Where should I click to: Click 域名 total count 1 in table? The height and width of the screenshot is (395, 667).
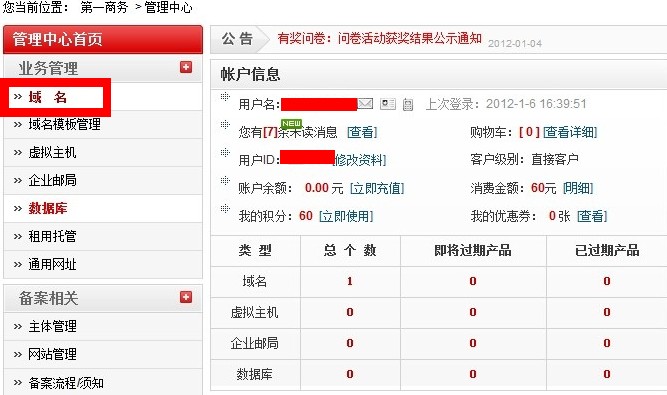(350, 281)
